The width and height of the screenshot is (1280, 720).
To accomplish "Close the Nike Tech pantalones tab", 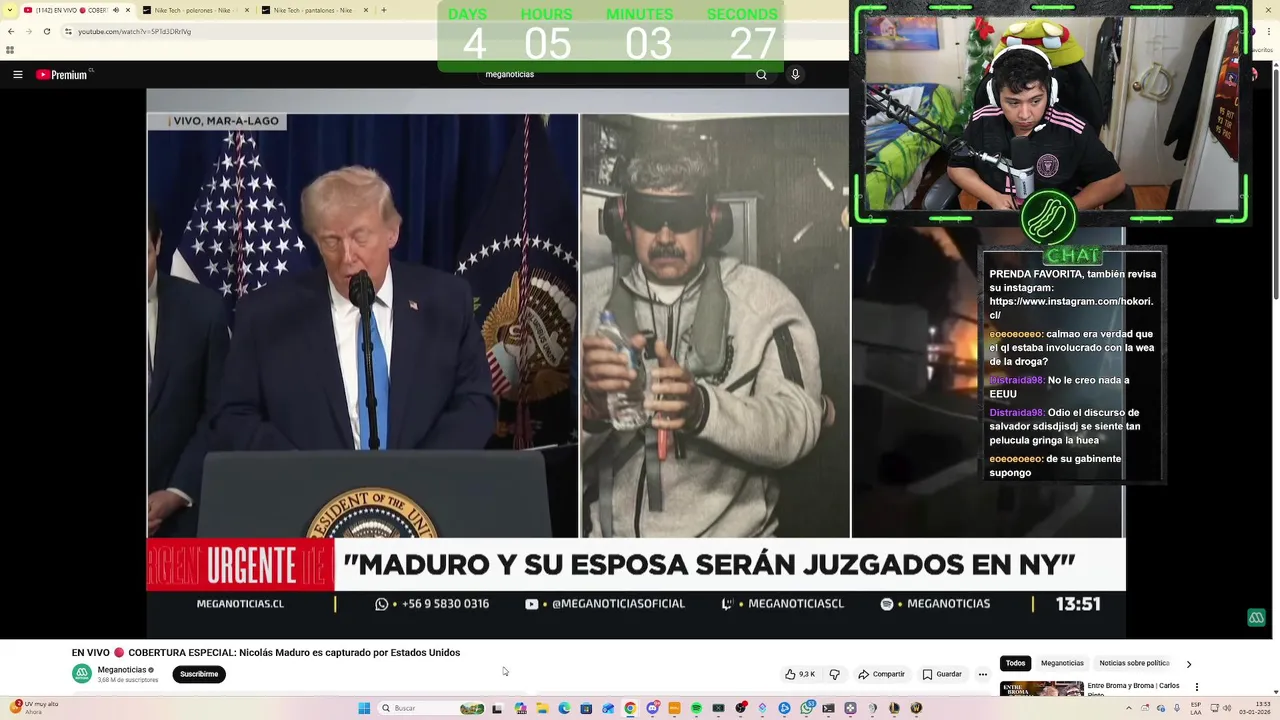I will tap(366, 10).
